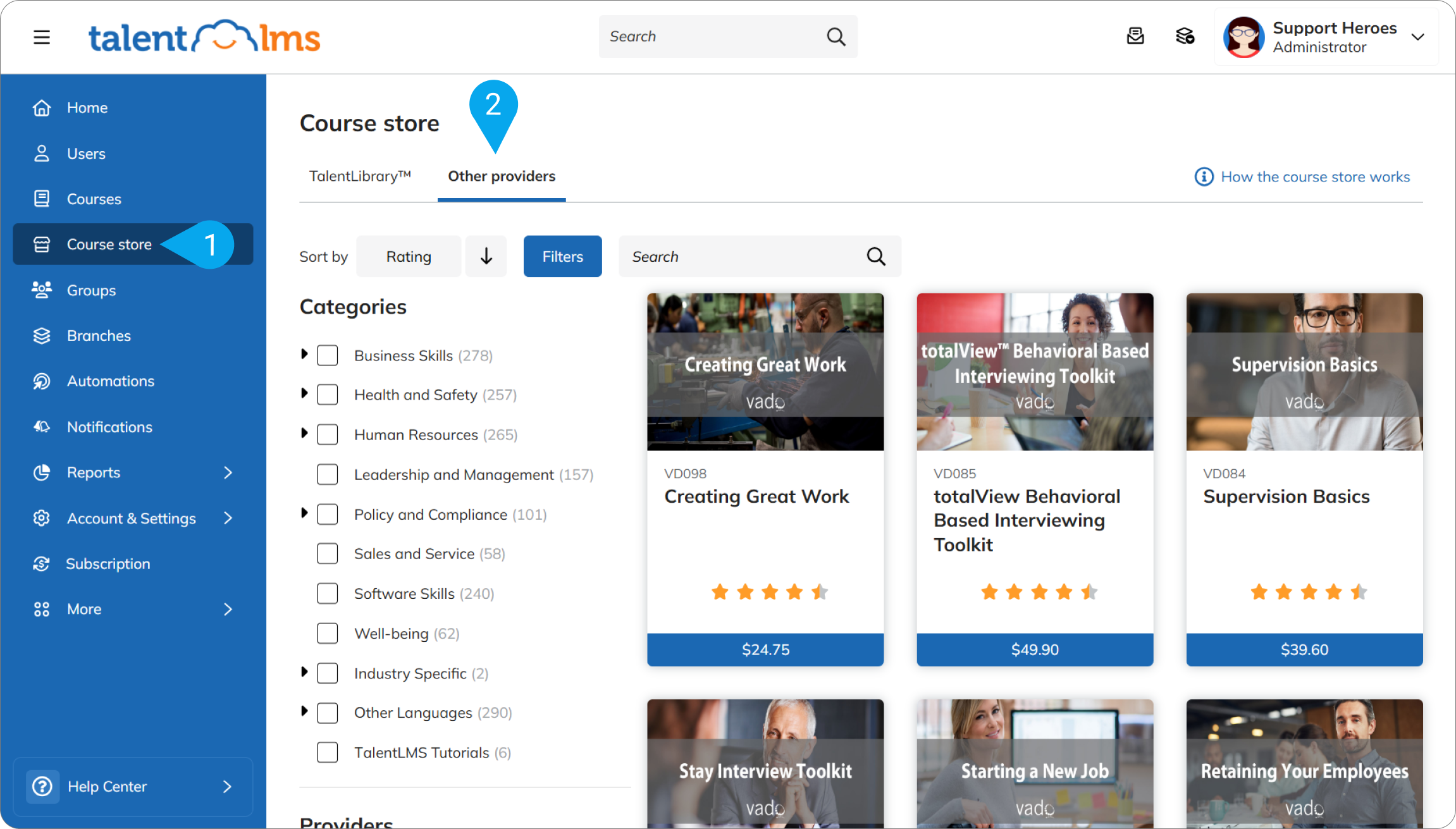
Task: Toggle the sort direction arrow
Action: [x=486, y=256]
